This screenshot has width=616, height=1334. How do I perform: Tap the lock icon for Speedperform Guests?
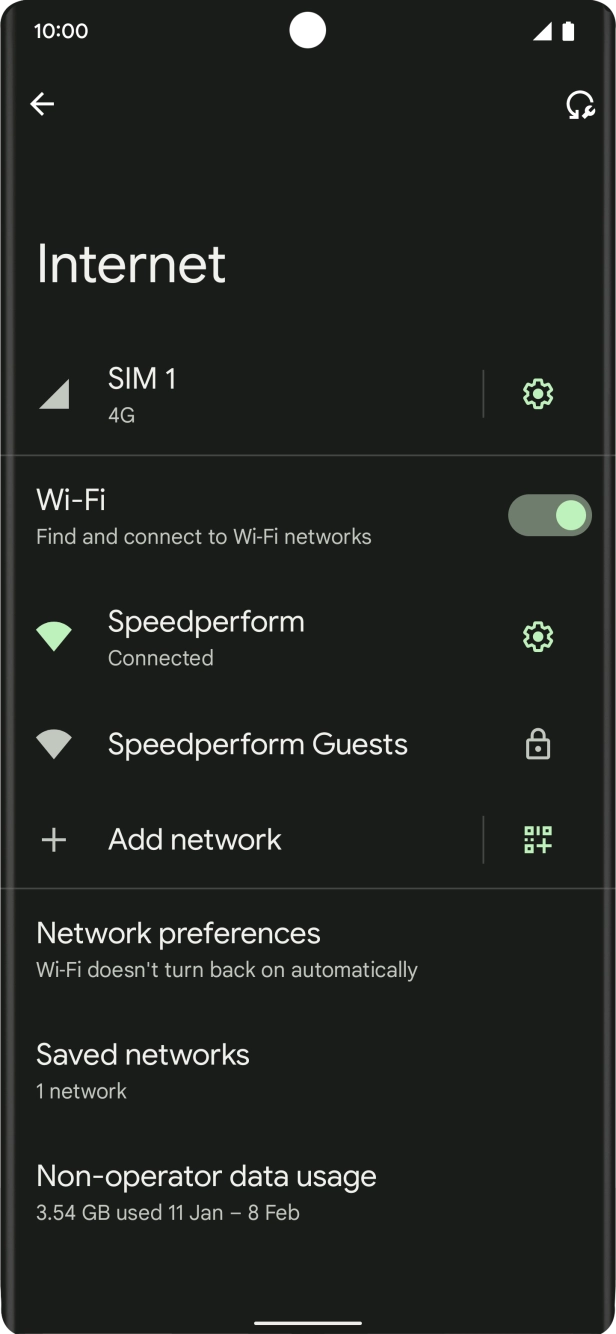pos(538,745)
